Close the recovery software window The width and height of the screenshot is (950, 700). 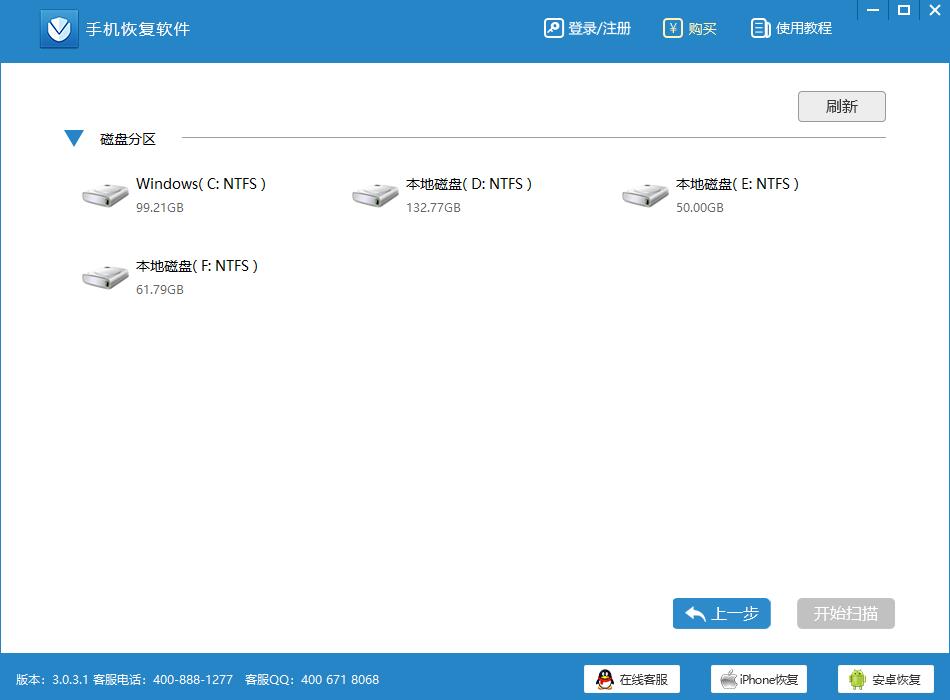click(x=935, y=10)
